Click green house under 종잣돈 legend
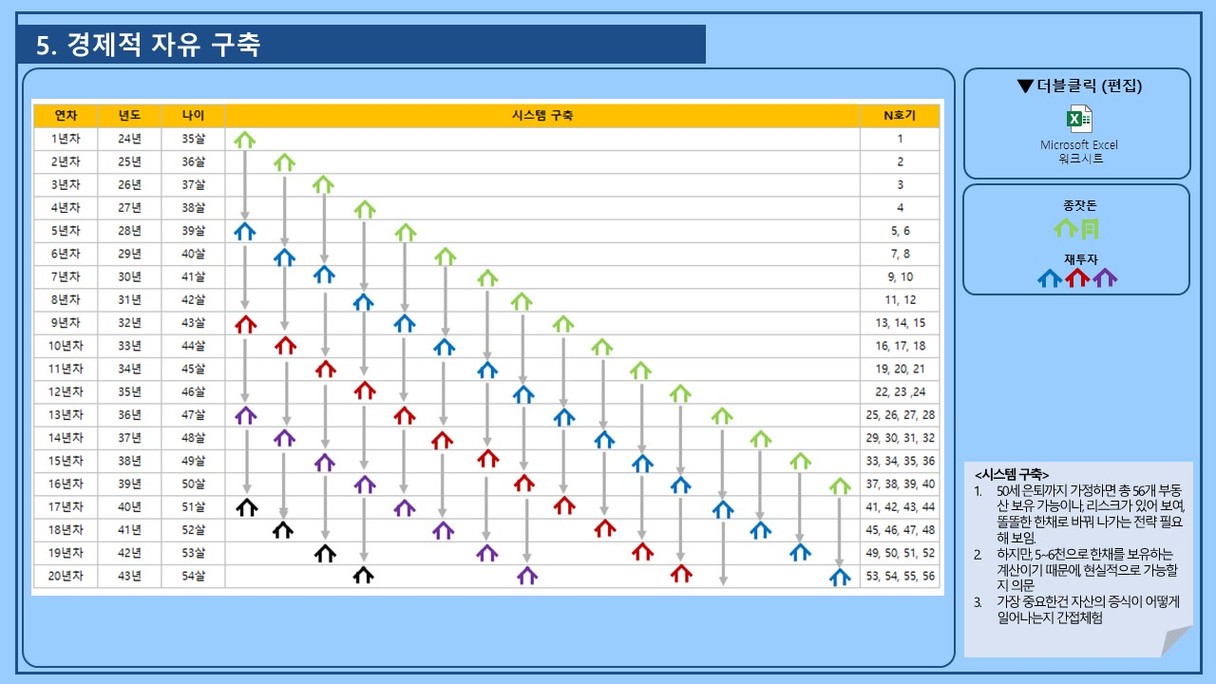1216x684 pixels. pyautogui.click(x=1065, y=229)
